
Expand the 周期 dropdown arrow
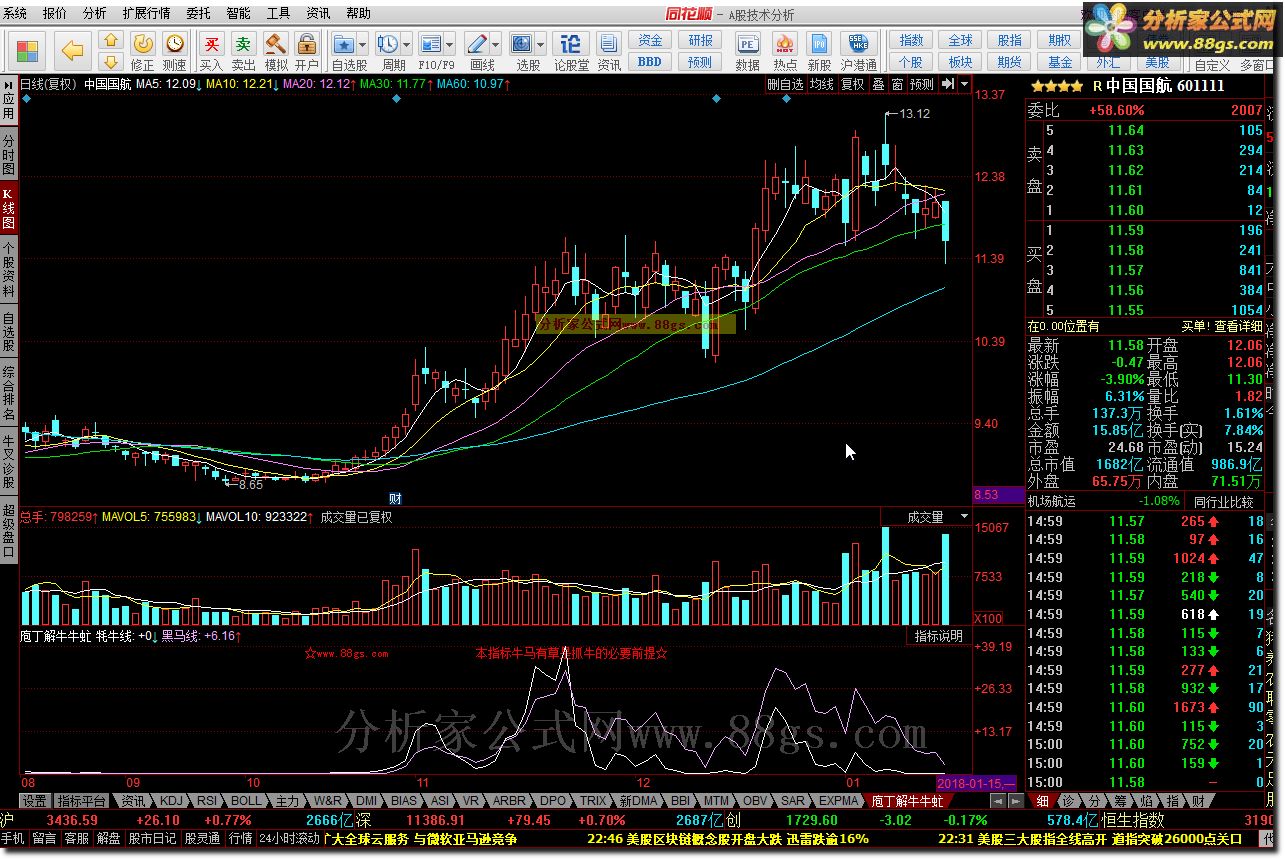tap(406, 44)
